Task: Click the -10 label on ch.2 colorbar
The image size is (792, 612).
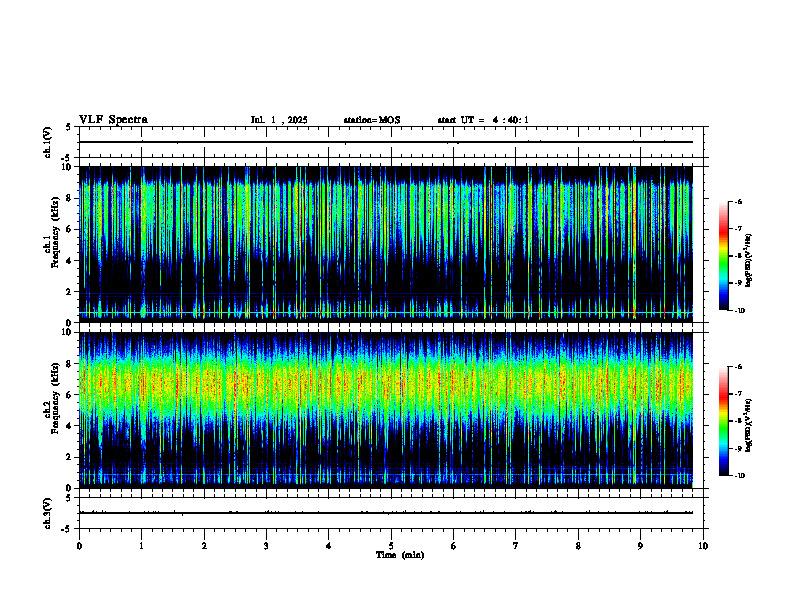Action: pyautogui.click(x=739, y=476)
